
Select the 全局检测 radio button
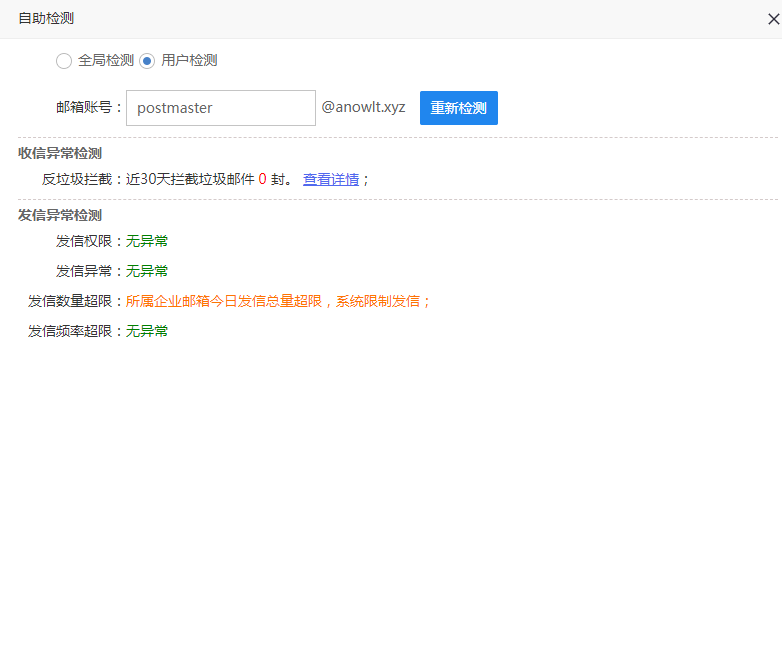(x=64, y=61)
